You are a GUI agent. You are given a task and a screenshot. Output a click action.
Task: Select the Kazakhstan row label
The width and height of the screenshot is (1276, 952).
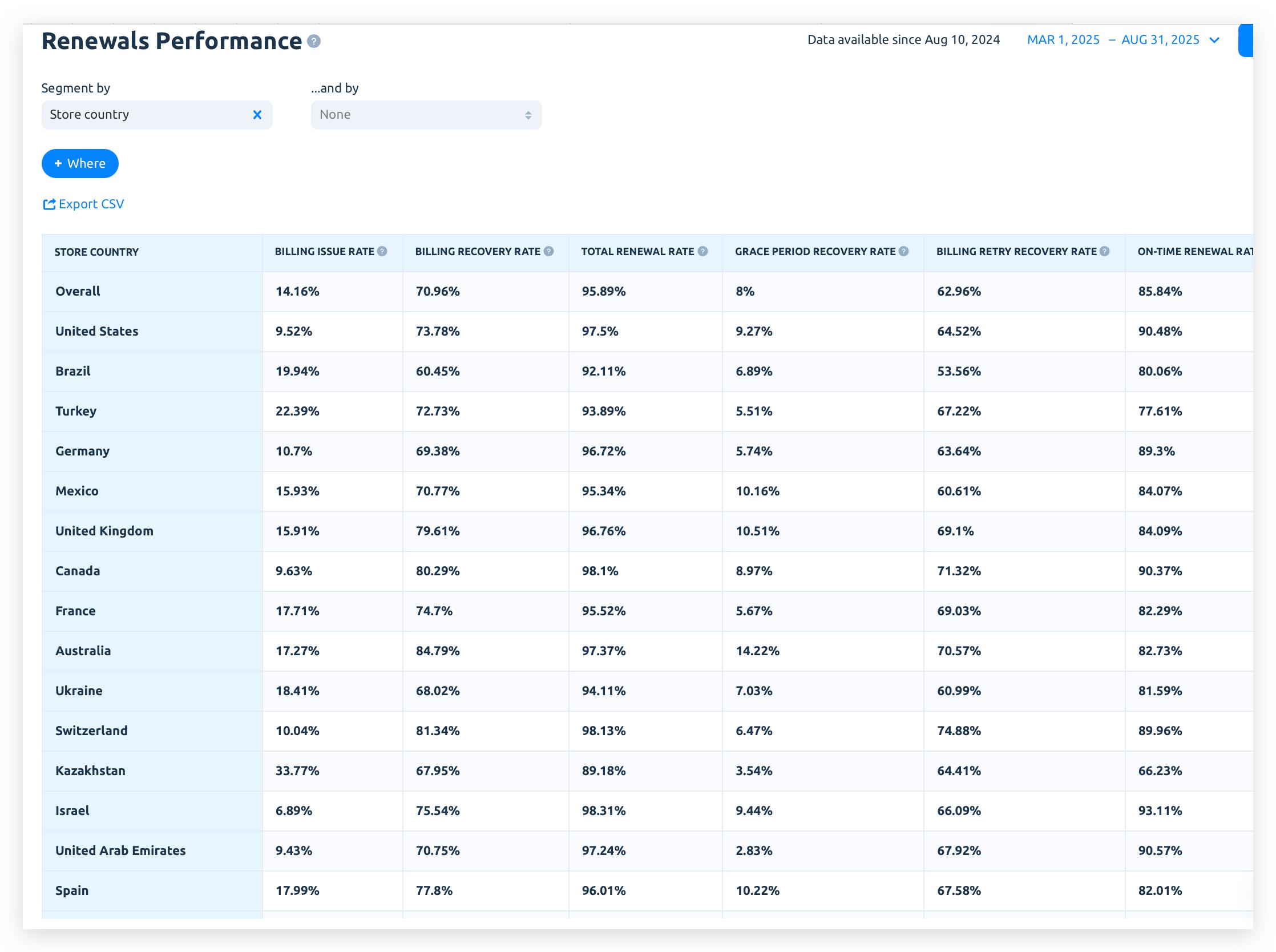pyautogui.click(x=90, y=771)
